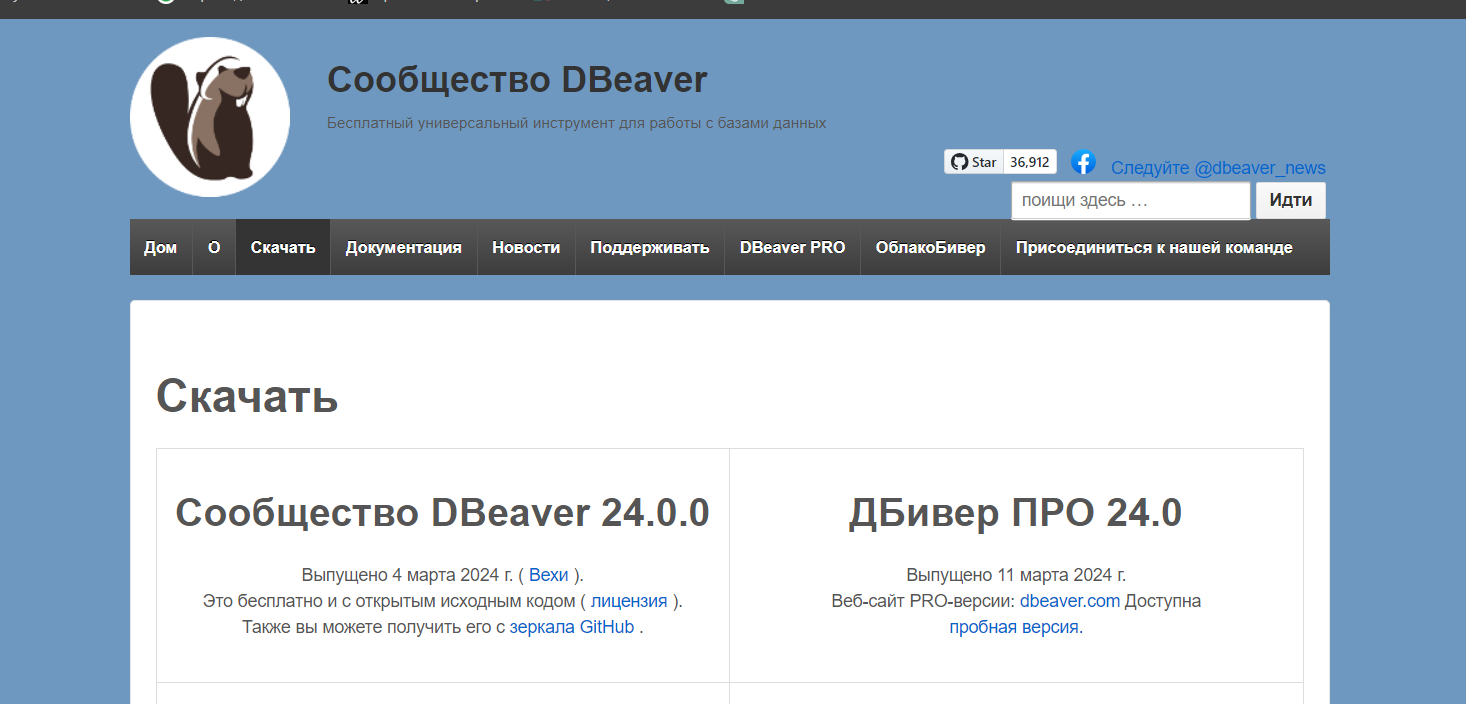Viewport: 1466px width, 704px height.
Task: Follow the Следуйте @dbeaver_news link
Action: pos(1218,168)
